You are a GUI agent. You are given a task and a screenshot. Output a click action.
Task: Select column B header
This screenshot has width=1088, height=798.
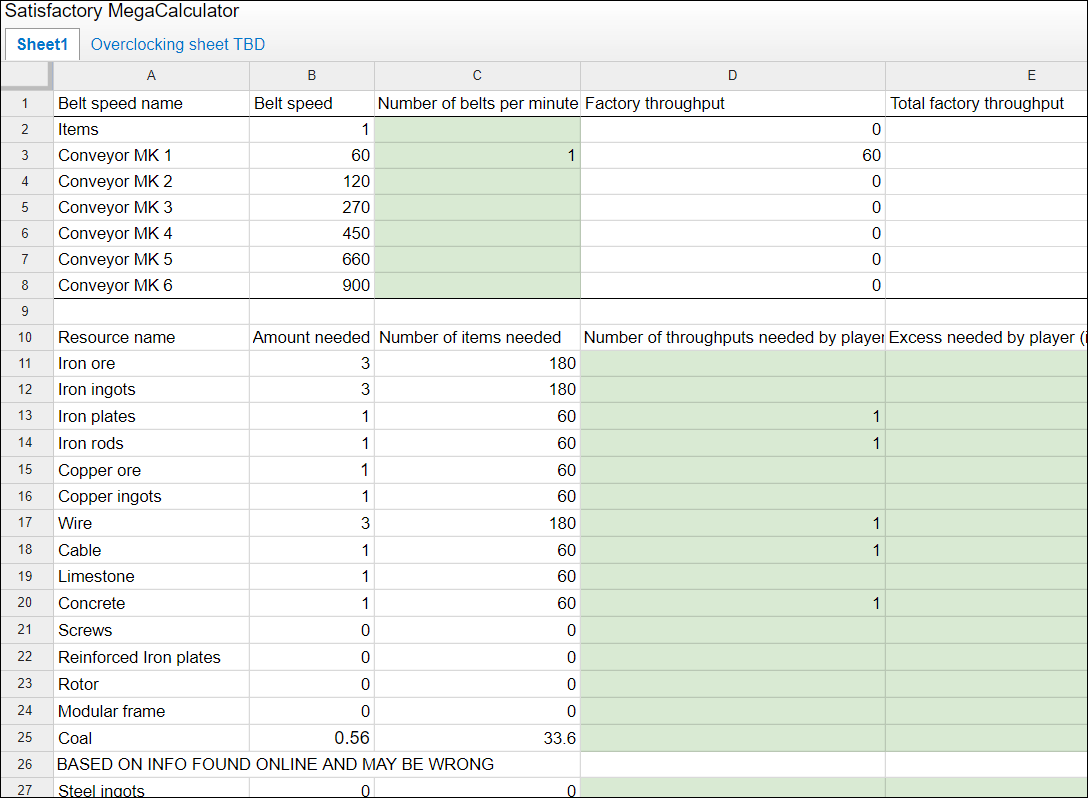tap(312, 76)
